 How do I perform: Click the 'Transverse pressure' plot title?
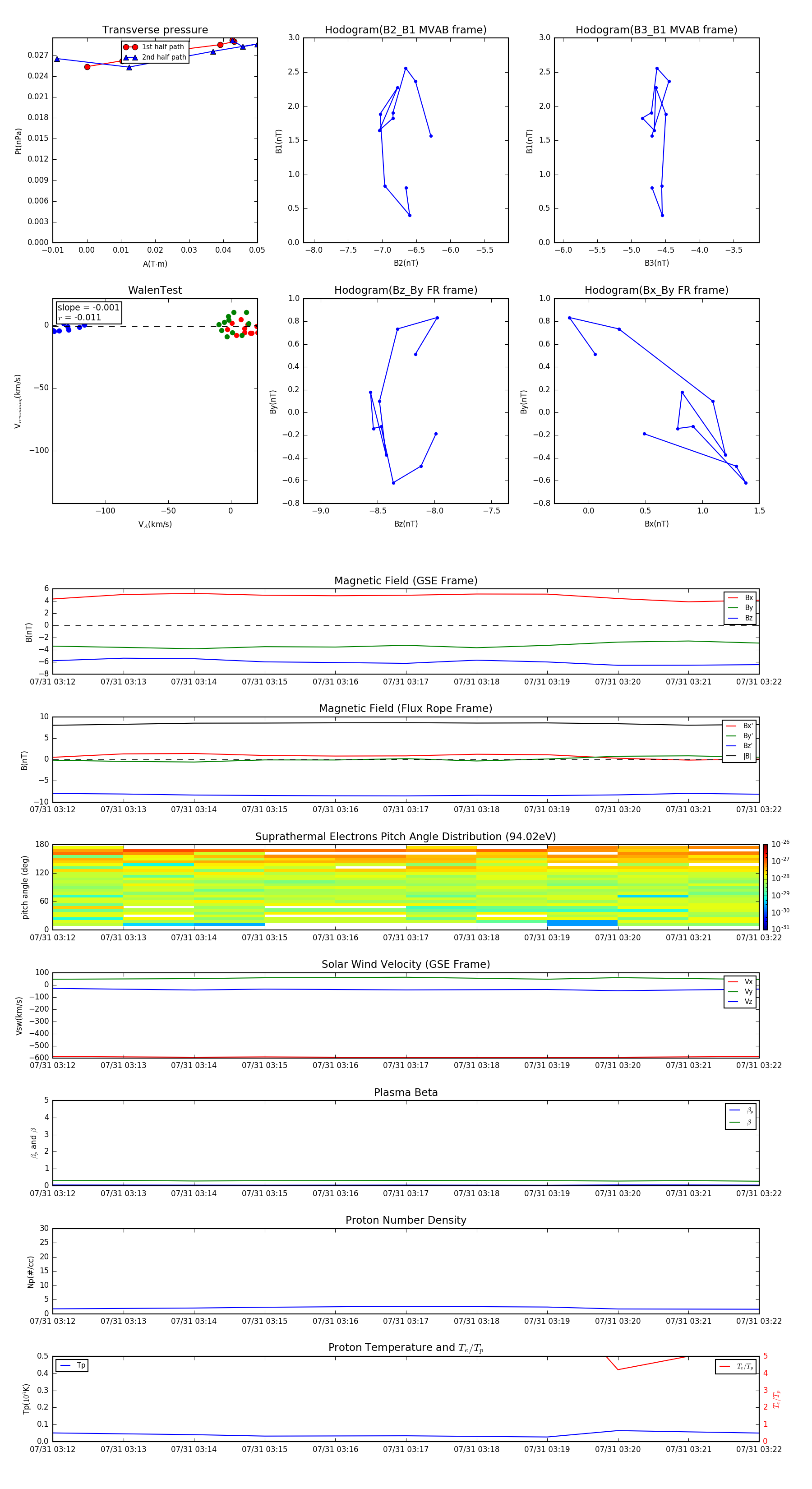pyautogui.click(x=155, y=30)
